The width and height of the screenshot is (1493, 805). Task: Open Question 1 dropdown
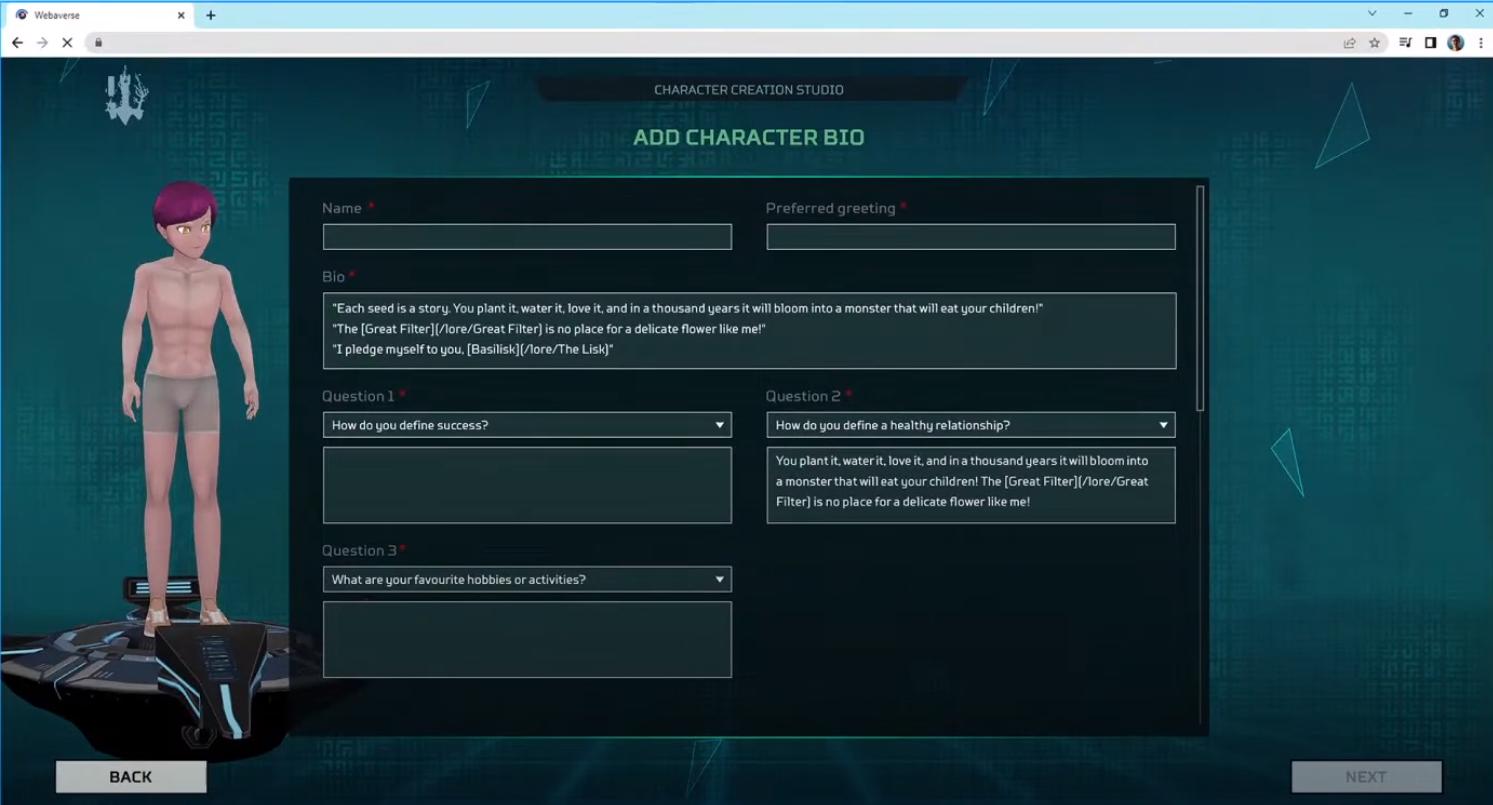pyautogui.click(x=527, y=425)
